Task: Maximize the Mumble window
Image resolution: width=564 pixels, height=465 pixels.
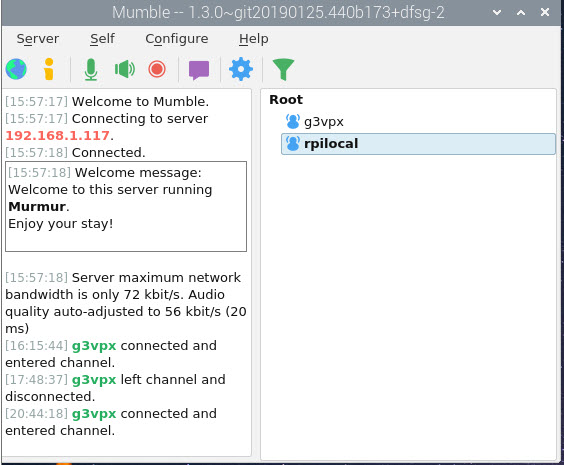Action: 521,13
